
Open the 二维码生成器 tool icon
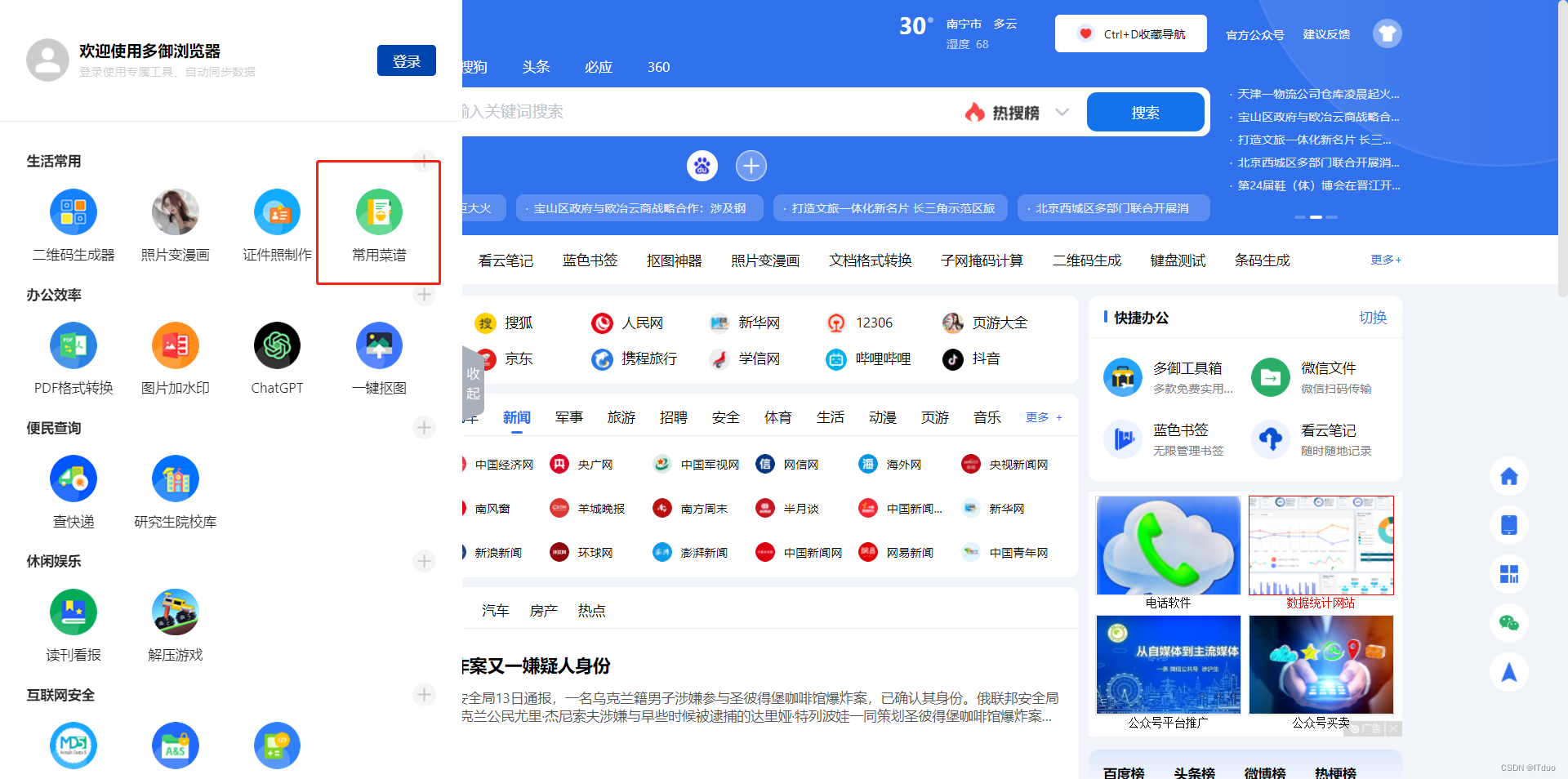(x=73, y=211)
